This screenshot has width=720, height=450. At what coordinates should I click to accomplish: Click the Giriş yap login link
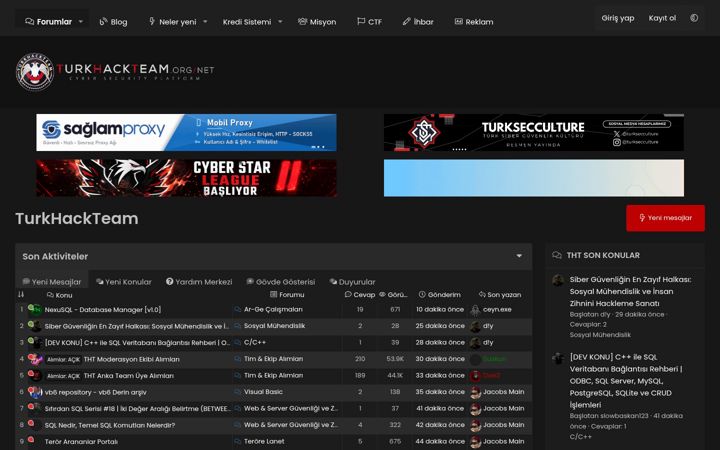coord(618,18)
